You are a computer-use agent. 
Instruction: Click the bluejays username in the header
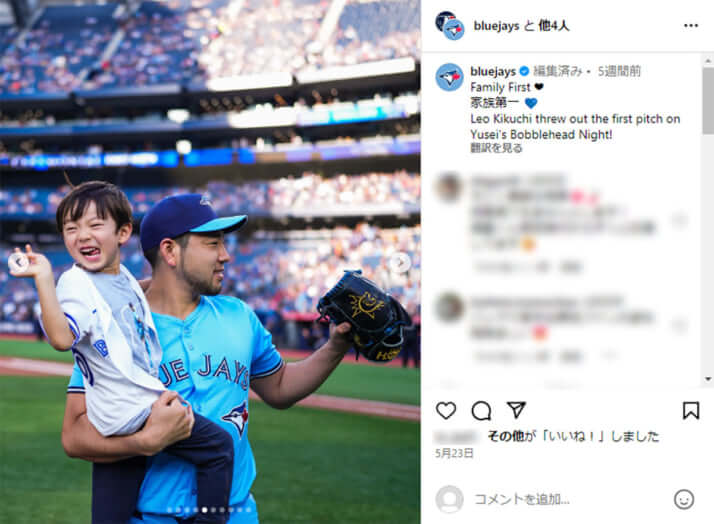(496, 26)
